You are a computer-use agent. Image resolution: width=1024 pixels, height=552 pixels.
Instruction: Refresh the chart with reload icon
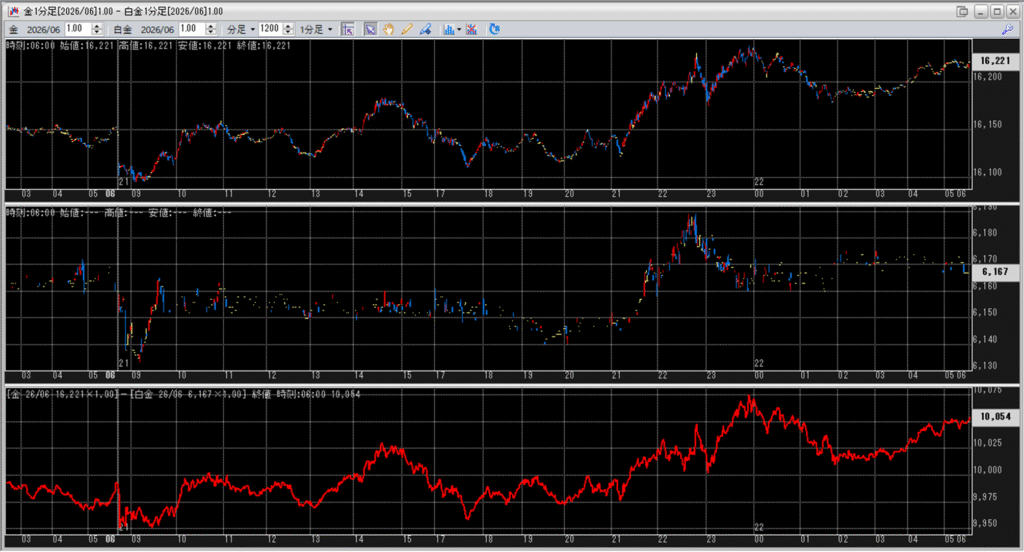coord(494,29)
